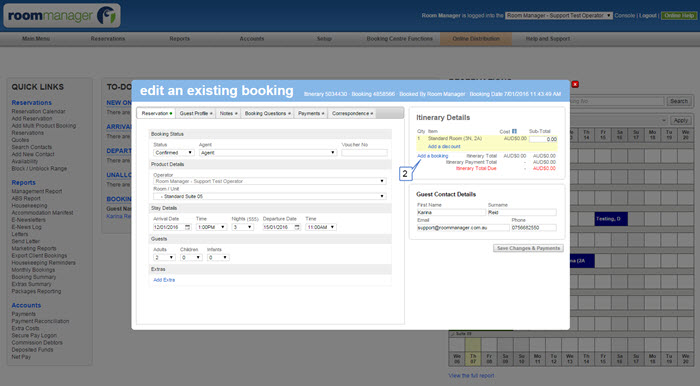
Task: Click Marketing Reports quick link
Action: 34,249
